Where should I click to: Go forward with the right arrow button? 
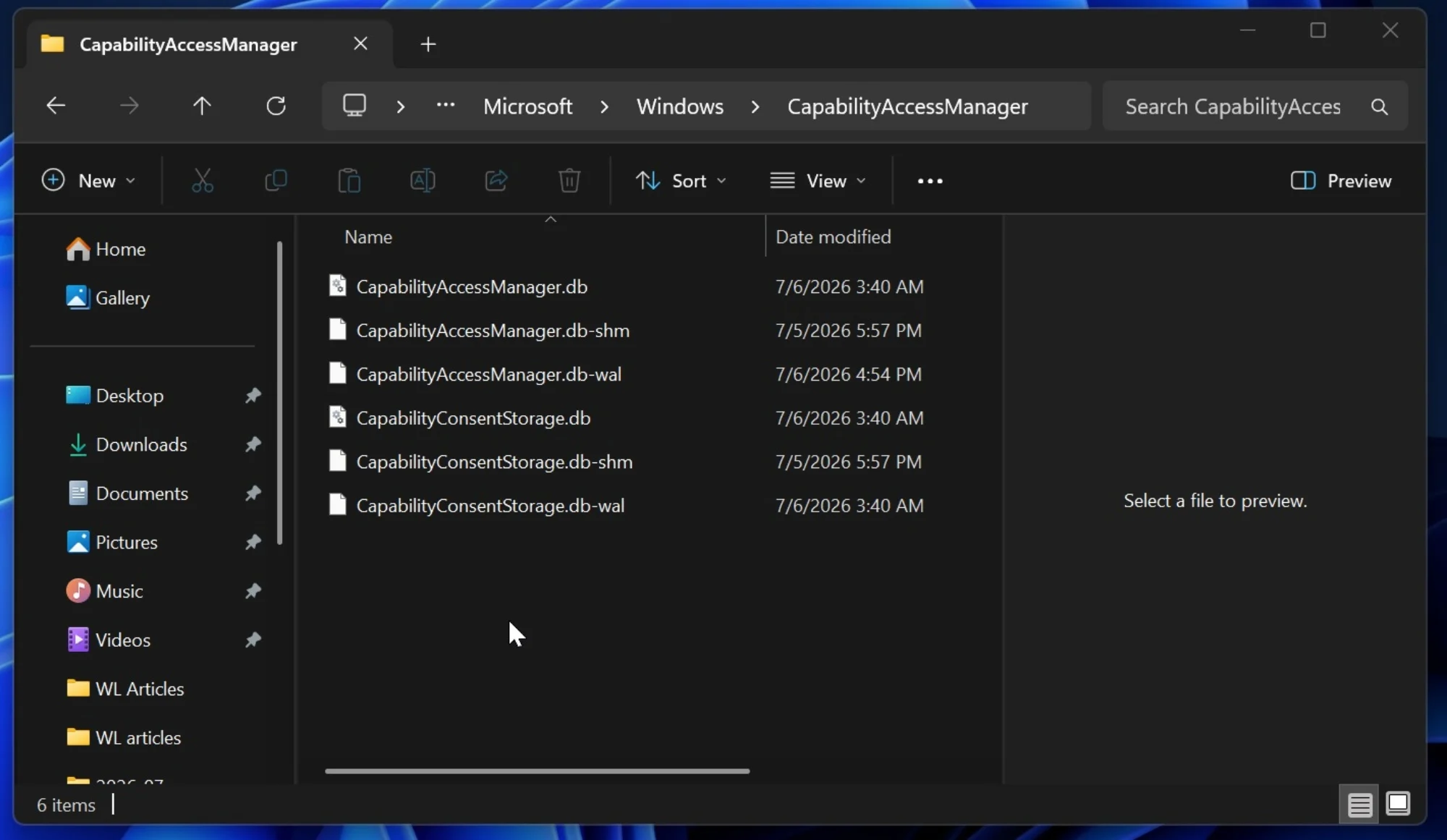pyautogui.click(x=130, y=106)
